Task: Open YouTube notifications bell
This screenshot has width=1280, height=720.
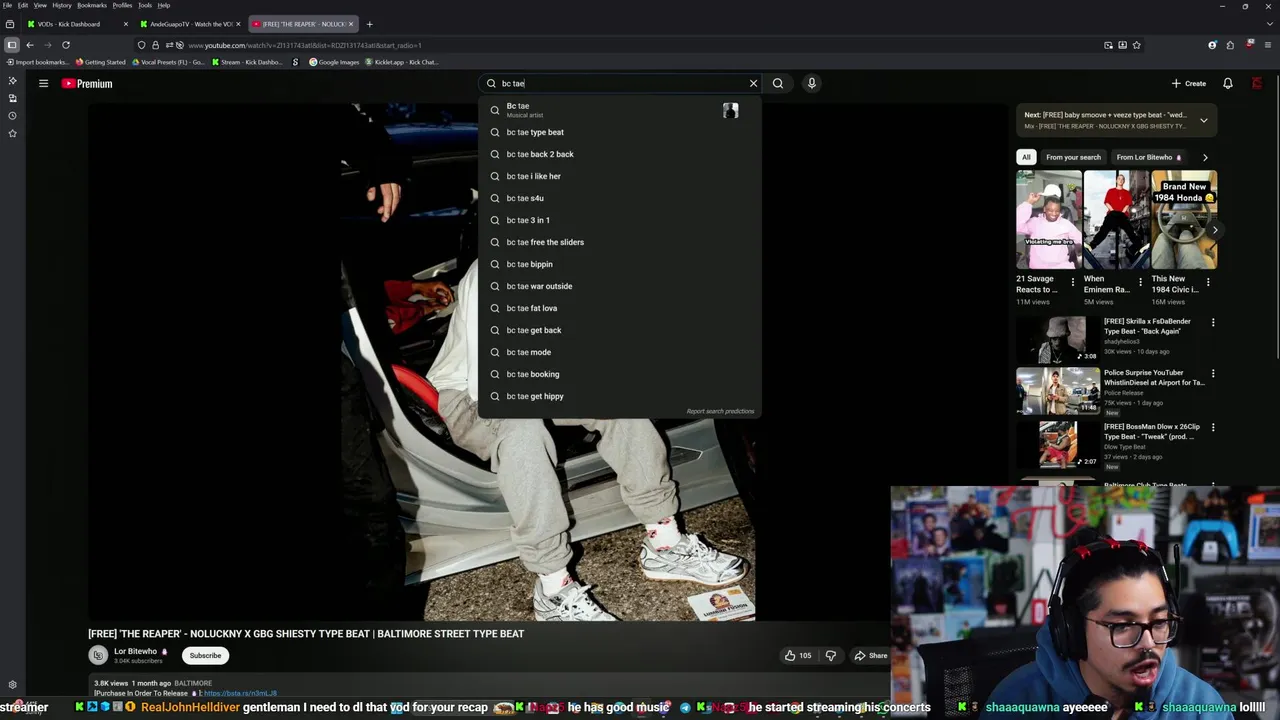Action: tap(1228, 83)
